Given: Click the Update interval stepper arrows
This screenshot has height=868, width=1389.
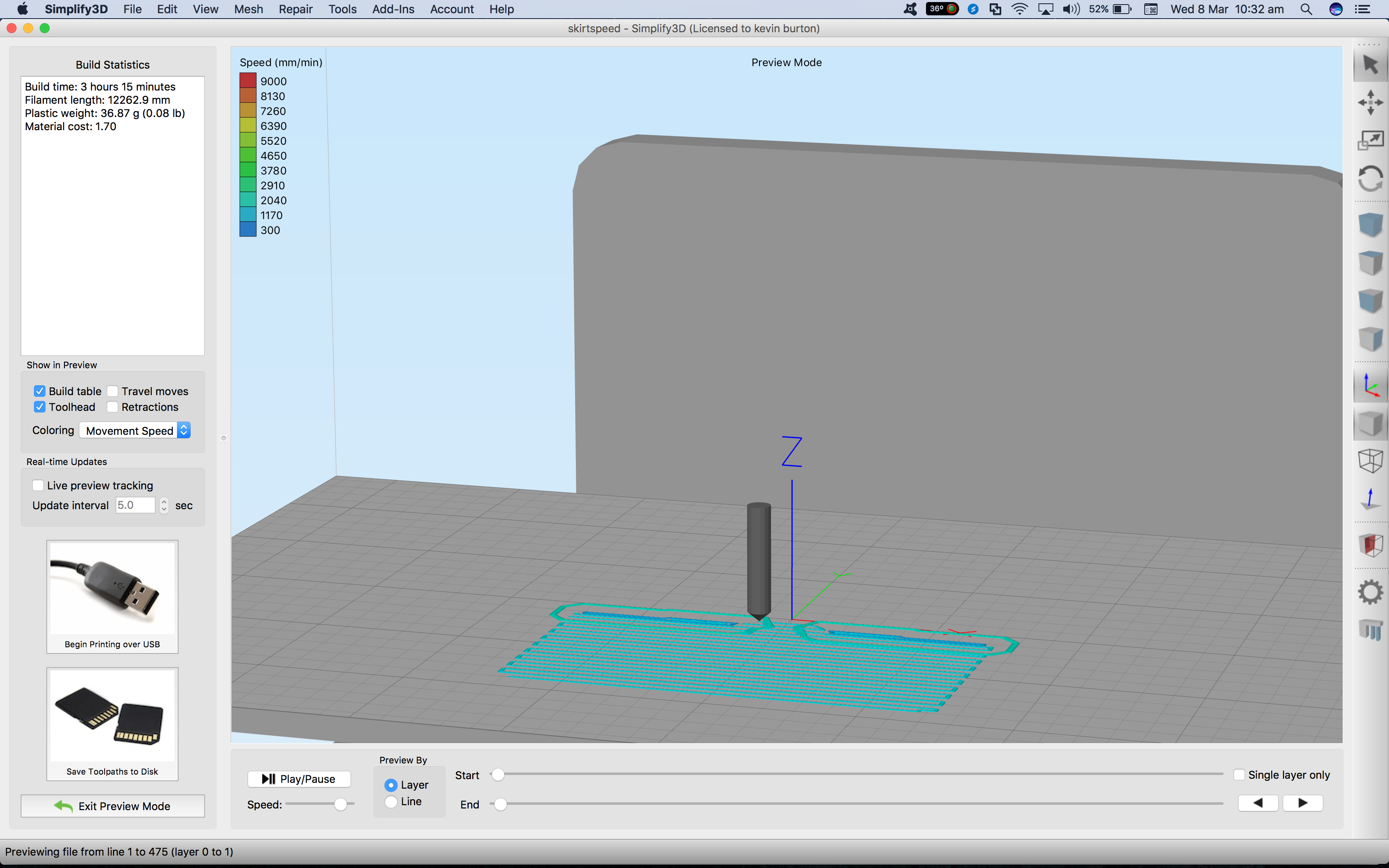Looking at the screenshot, I should tap(164, 505).
